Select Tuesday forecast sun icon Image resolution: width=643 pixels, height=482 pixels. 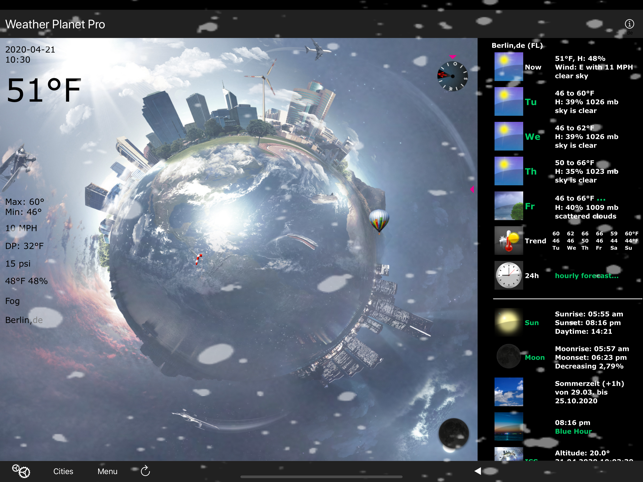pyautogui.click(x=508, y=101)
